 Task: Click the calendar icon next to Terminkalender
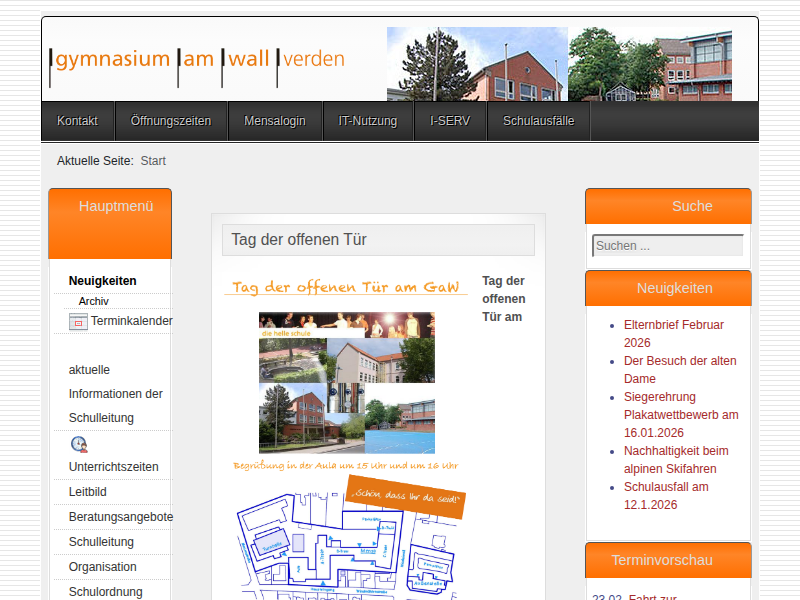(x=78, y=322)
